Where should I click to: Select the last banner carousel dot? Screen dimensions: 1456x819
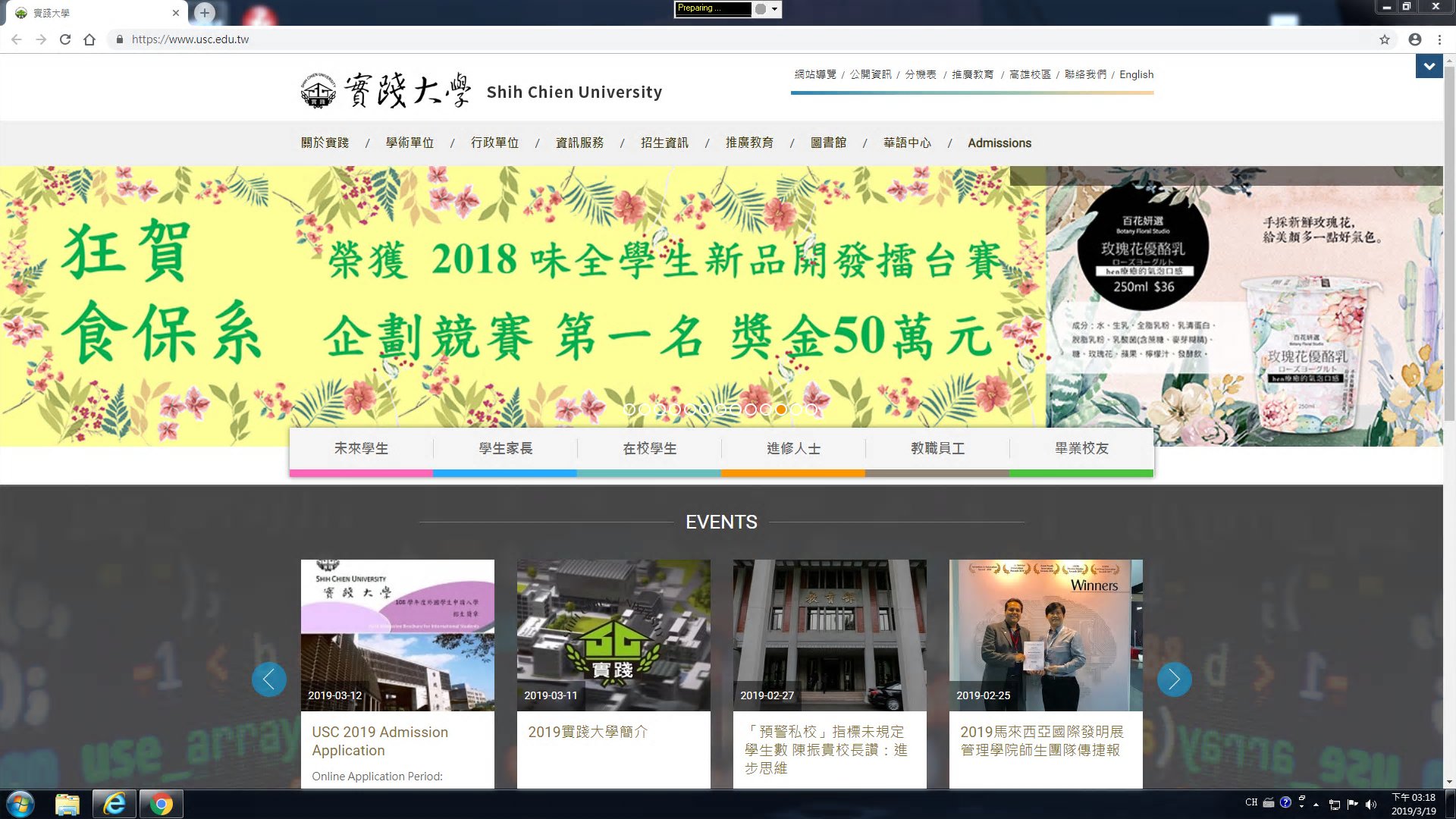(811, 409)
